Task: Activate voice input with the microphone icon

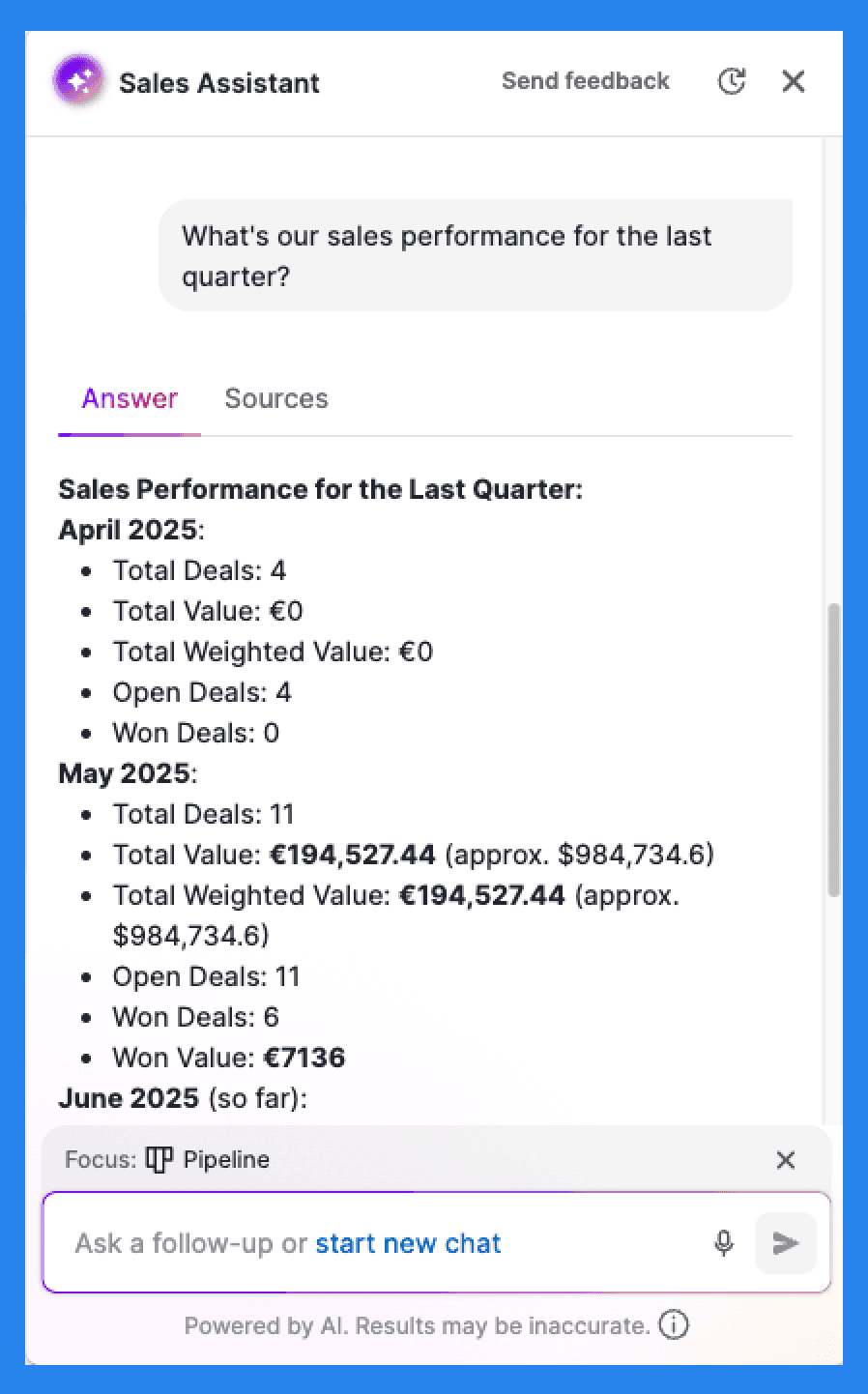Action: click(x=724, y=1243)
